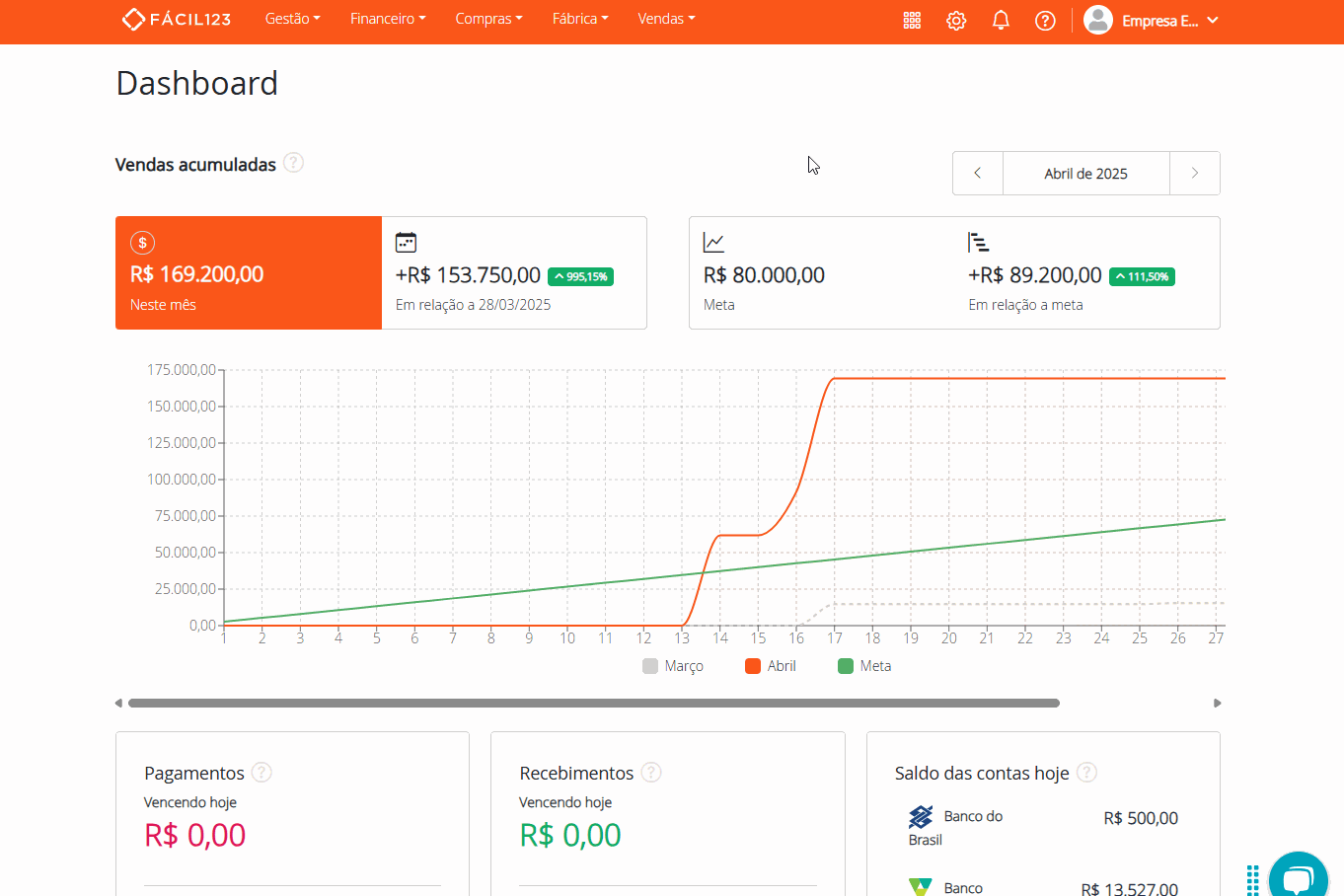This screenshot has height=896, width=1344.
Task: Open help via the question mark icon
Action: [1045, 20]
